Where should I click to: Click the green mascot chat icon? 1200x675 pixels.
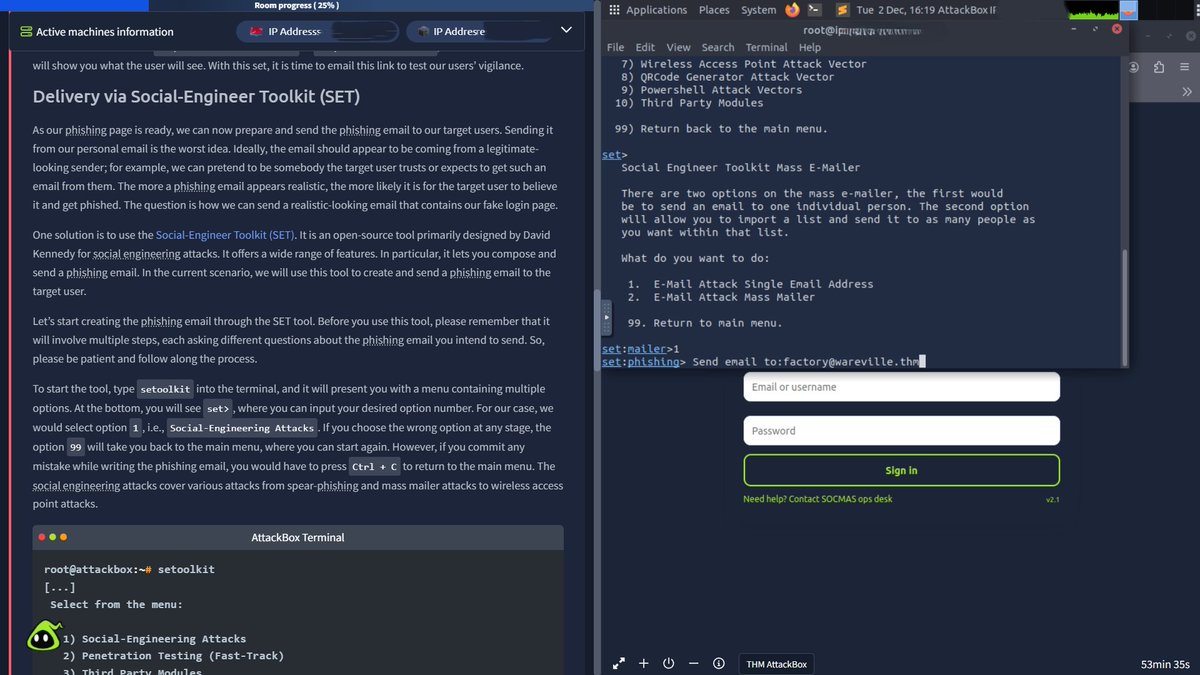pyautogui.click(x=42, y=636)
